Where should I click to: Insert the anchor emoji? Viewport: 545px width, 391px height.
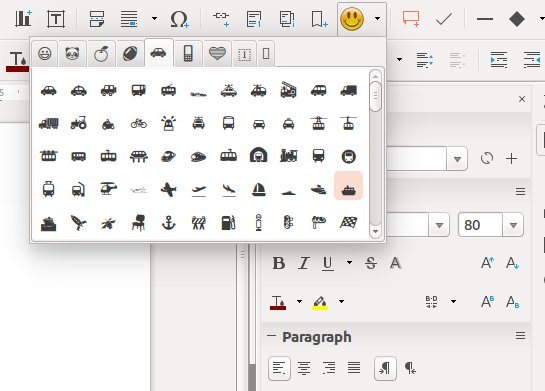point(169,222)
